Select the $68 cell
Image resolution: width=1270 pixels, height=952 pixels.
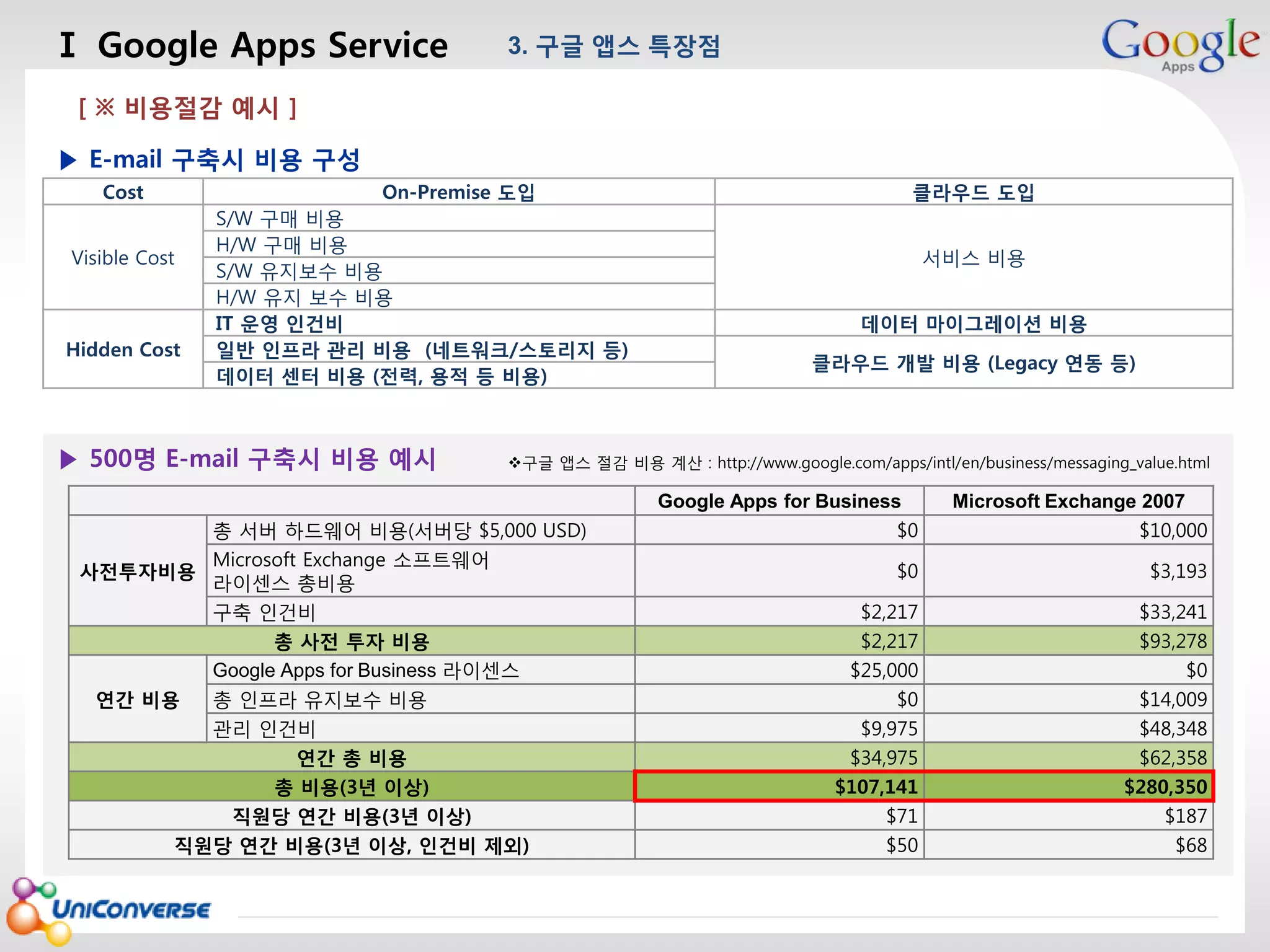pos(1068,845)
